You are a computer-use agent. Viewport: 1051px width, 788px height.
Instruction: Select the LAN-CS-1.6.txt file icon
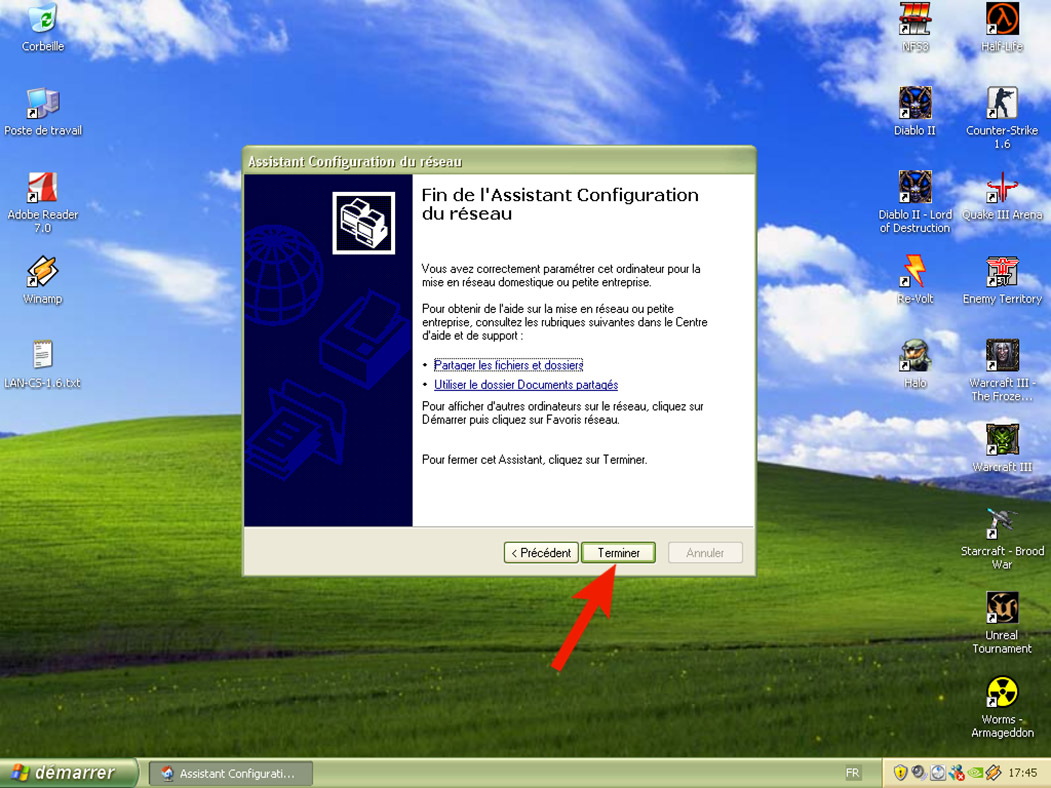(42, 355)
